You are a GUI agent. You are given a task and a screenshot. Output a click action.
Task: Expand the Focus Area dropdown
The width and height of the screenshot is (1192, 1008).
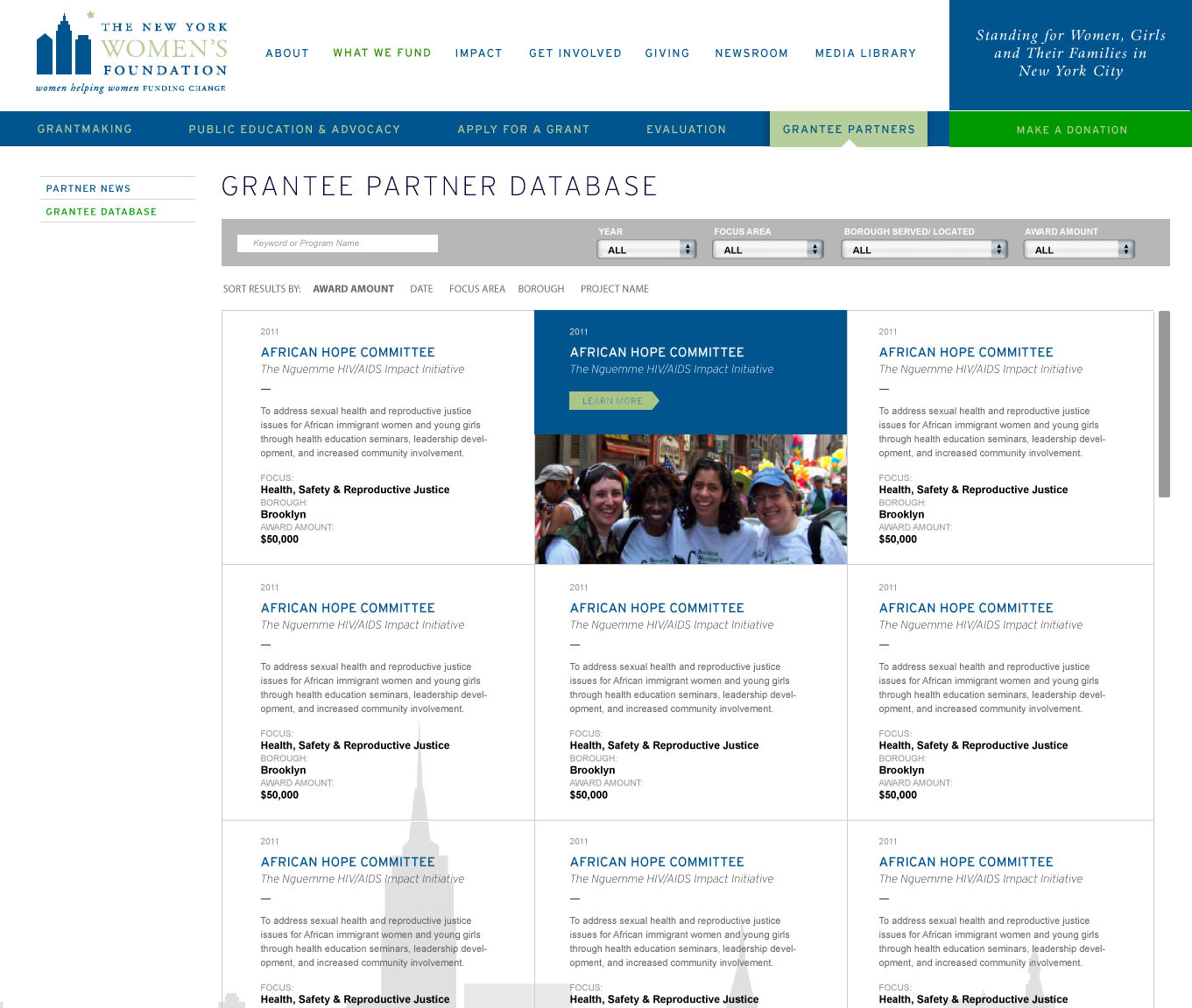tap(767, 250)
